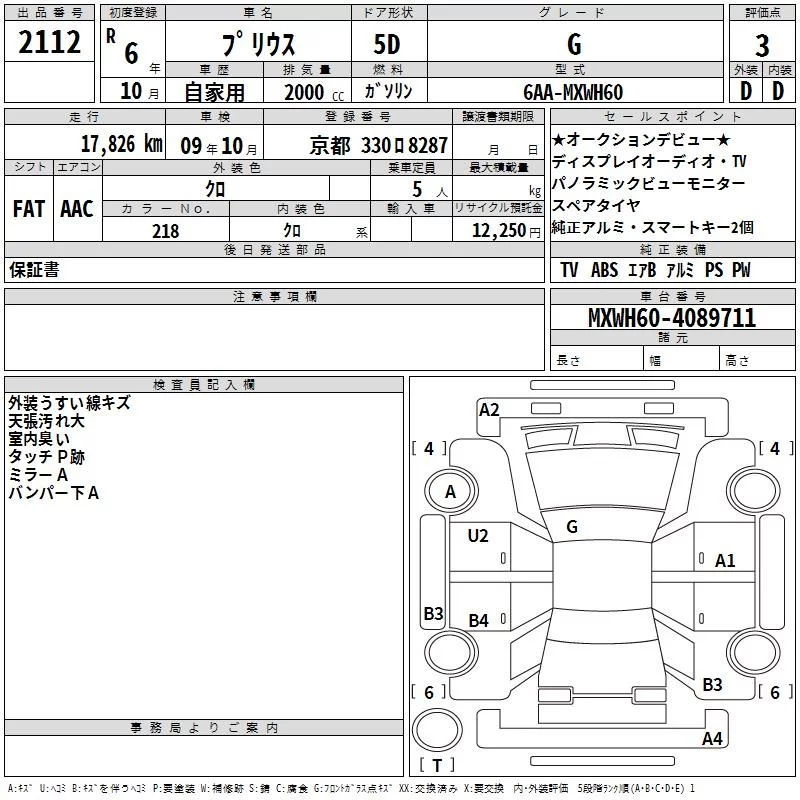Select the ディスプレイオーディオ・TV line

click(x=649, y=161)
